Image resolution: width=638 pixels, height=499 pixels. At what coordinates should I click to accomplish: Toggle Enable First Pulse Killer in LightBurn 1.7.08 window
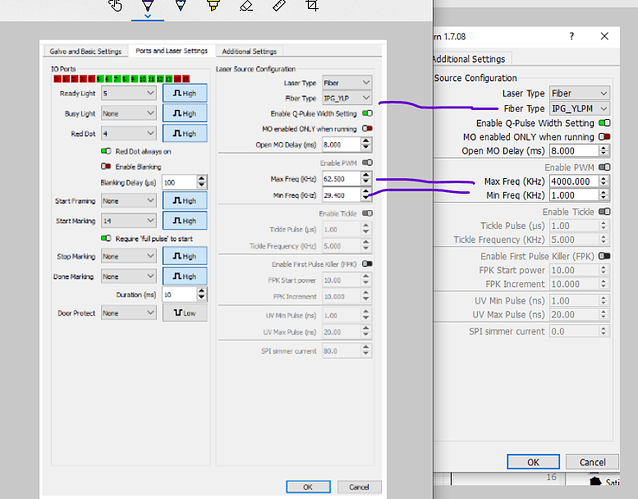604,256
